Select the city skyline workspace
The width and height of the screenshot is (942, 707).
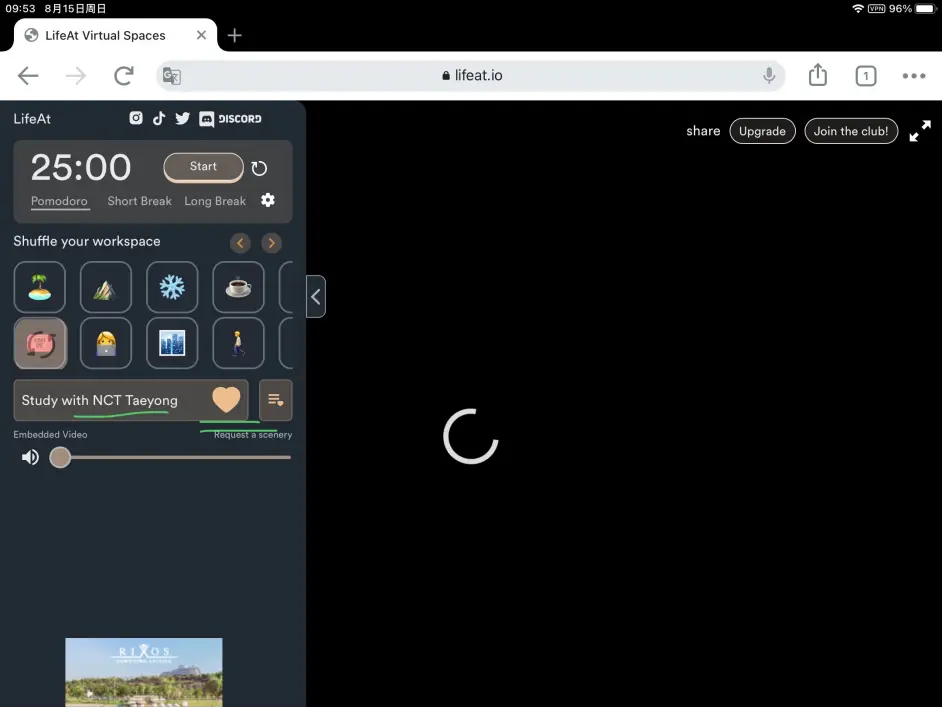(172, 343)
